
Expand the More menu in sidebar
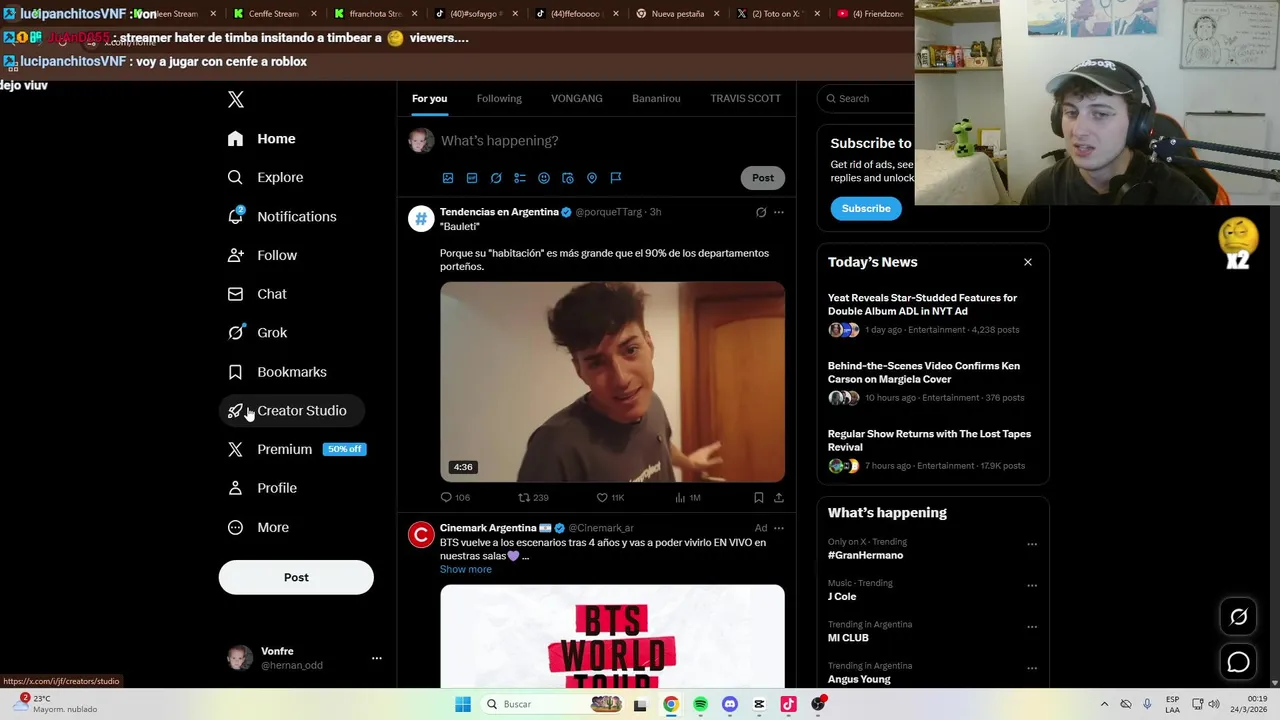pyautogui.click(x=259, y=527)
